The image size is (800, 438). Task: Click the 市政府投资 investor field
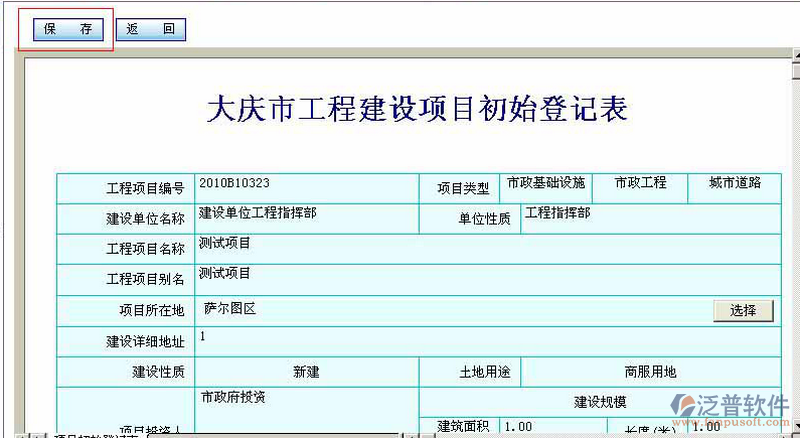[x=306, y=410]
